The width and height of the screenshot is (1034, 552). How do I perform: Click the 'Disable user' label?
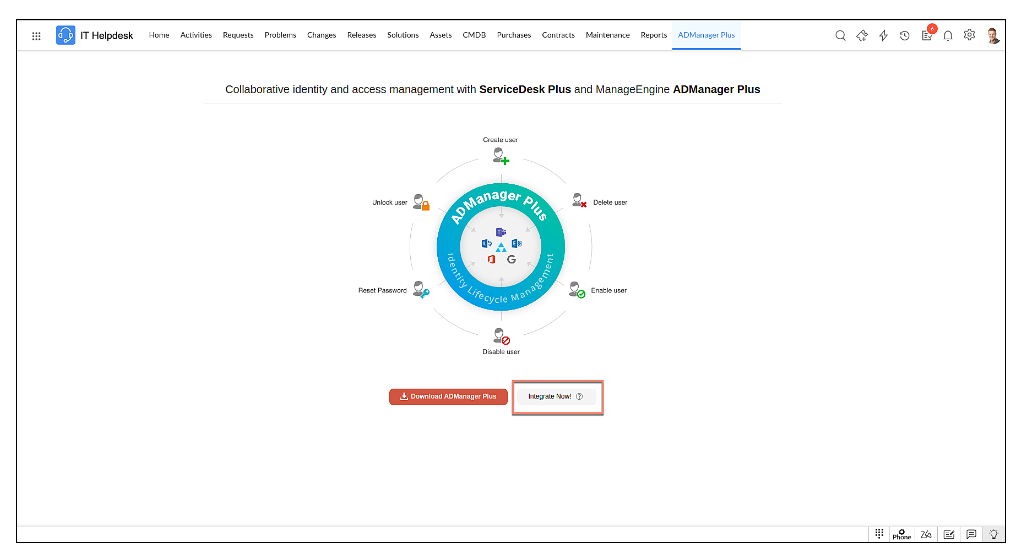501,352
